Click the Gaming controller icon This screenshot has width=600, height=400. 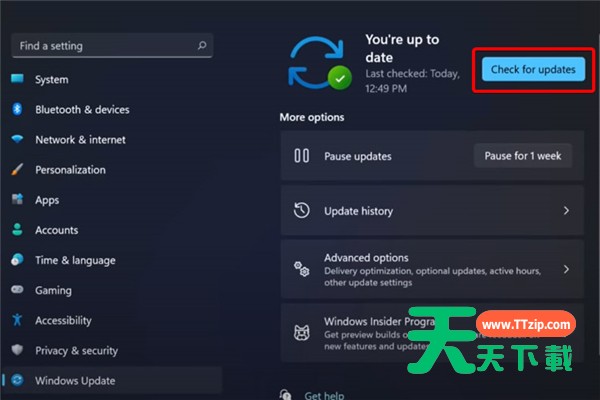pos(17,289)
